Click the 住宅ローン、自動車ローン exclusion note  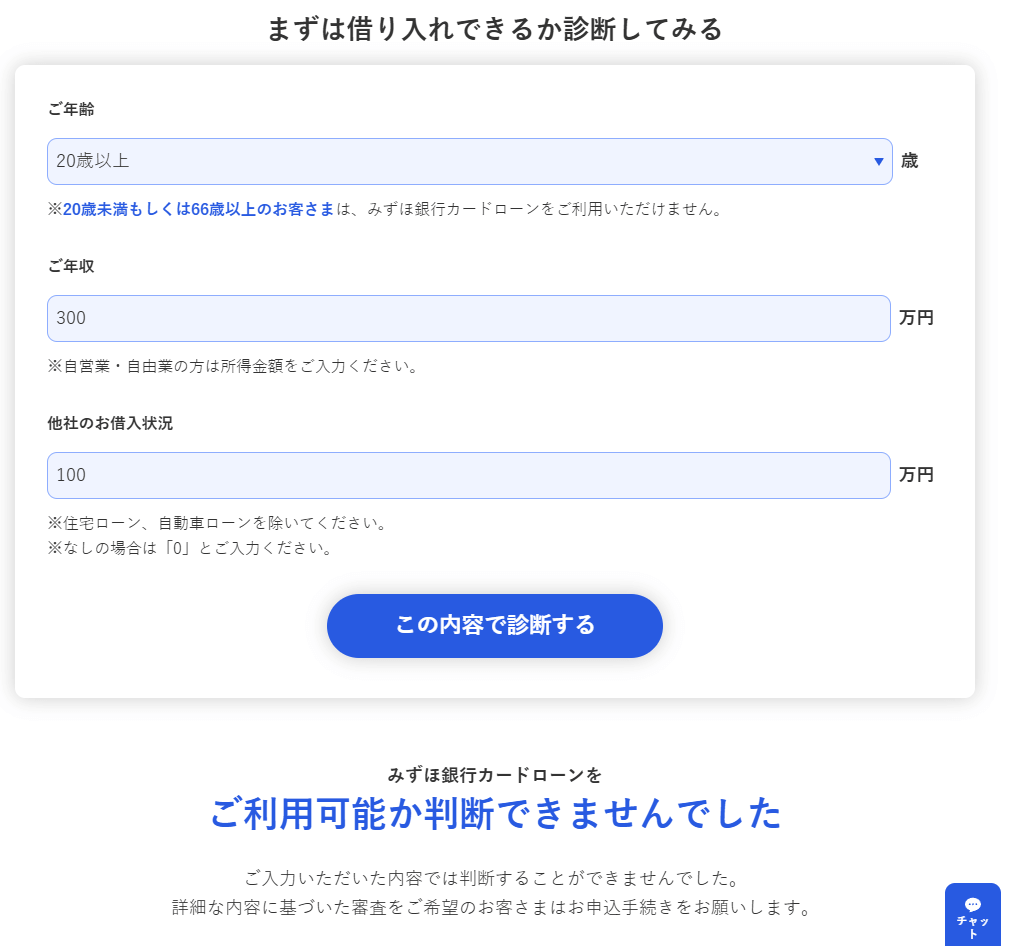point(216,523)
